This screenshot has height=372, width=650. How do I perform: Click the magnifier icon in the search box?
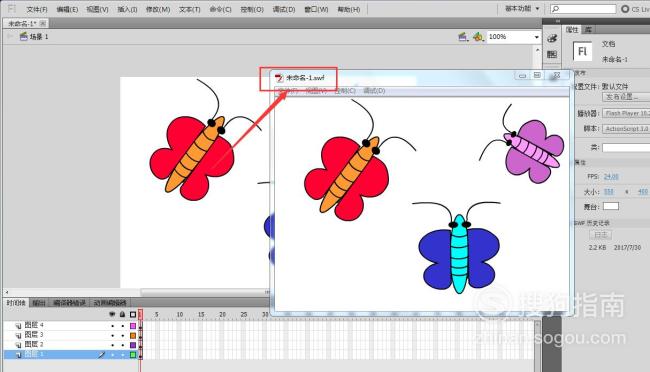(x=556, y=8)
